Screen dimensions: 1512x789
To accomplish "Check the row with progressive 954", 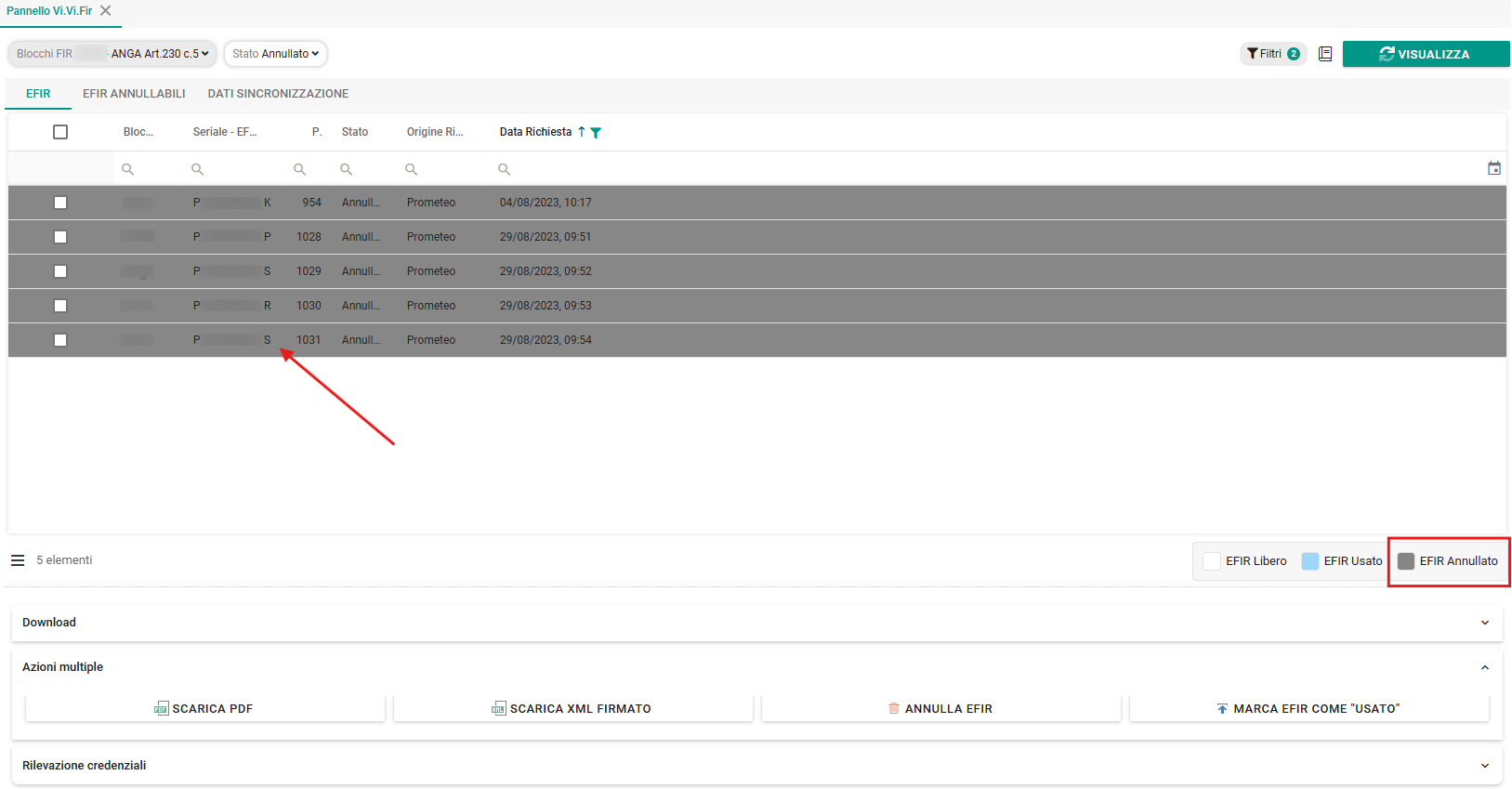I will pyautogui.click(x=60, y=203).
